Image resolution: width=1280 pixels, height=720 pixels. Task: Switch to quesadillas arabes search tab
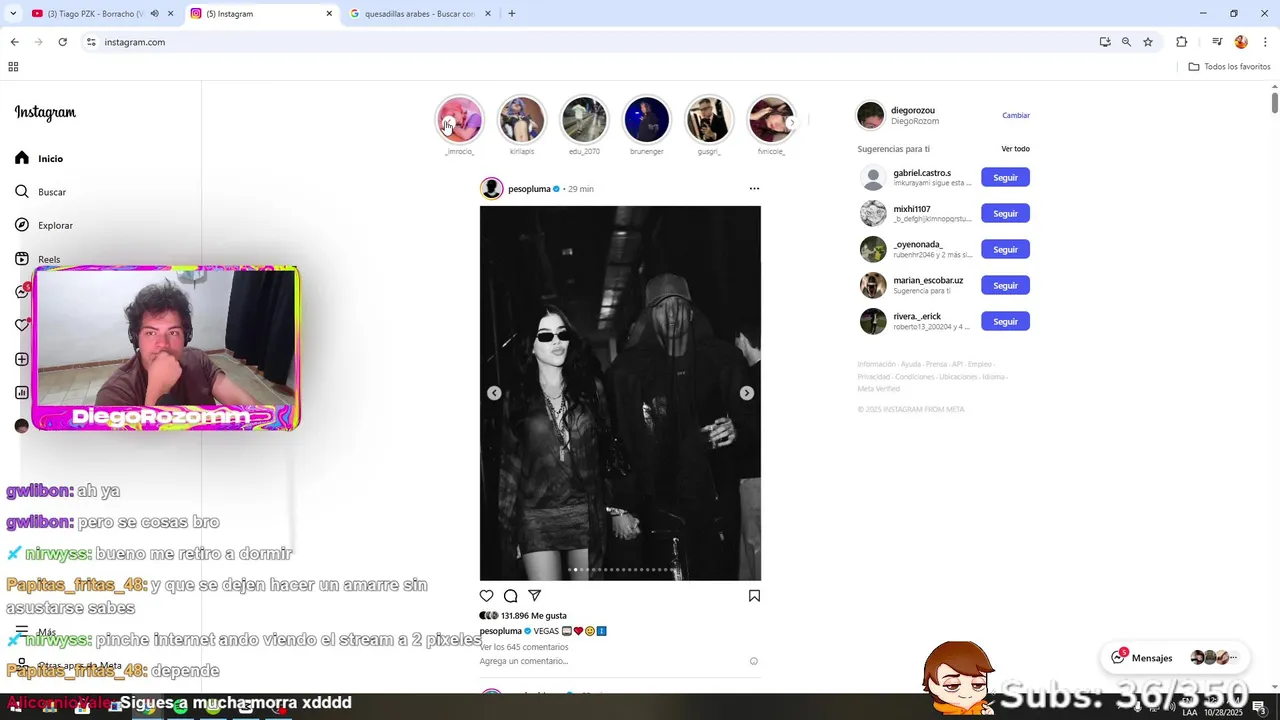[x=420, y=14]
